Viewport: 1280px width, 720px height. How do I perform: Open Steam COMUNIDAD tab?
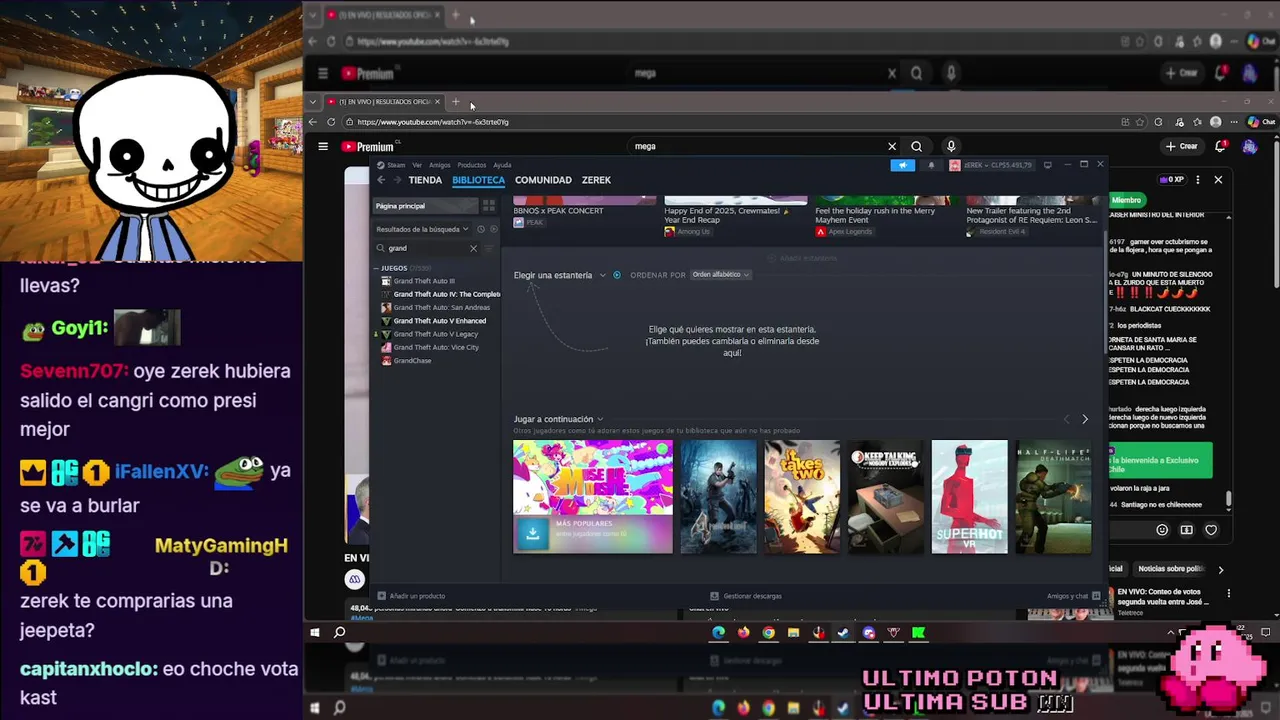tap(543, 180)
